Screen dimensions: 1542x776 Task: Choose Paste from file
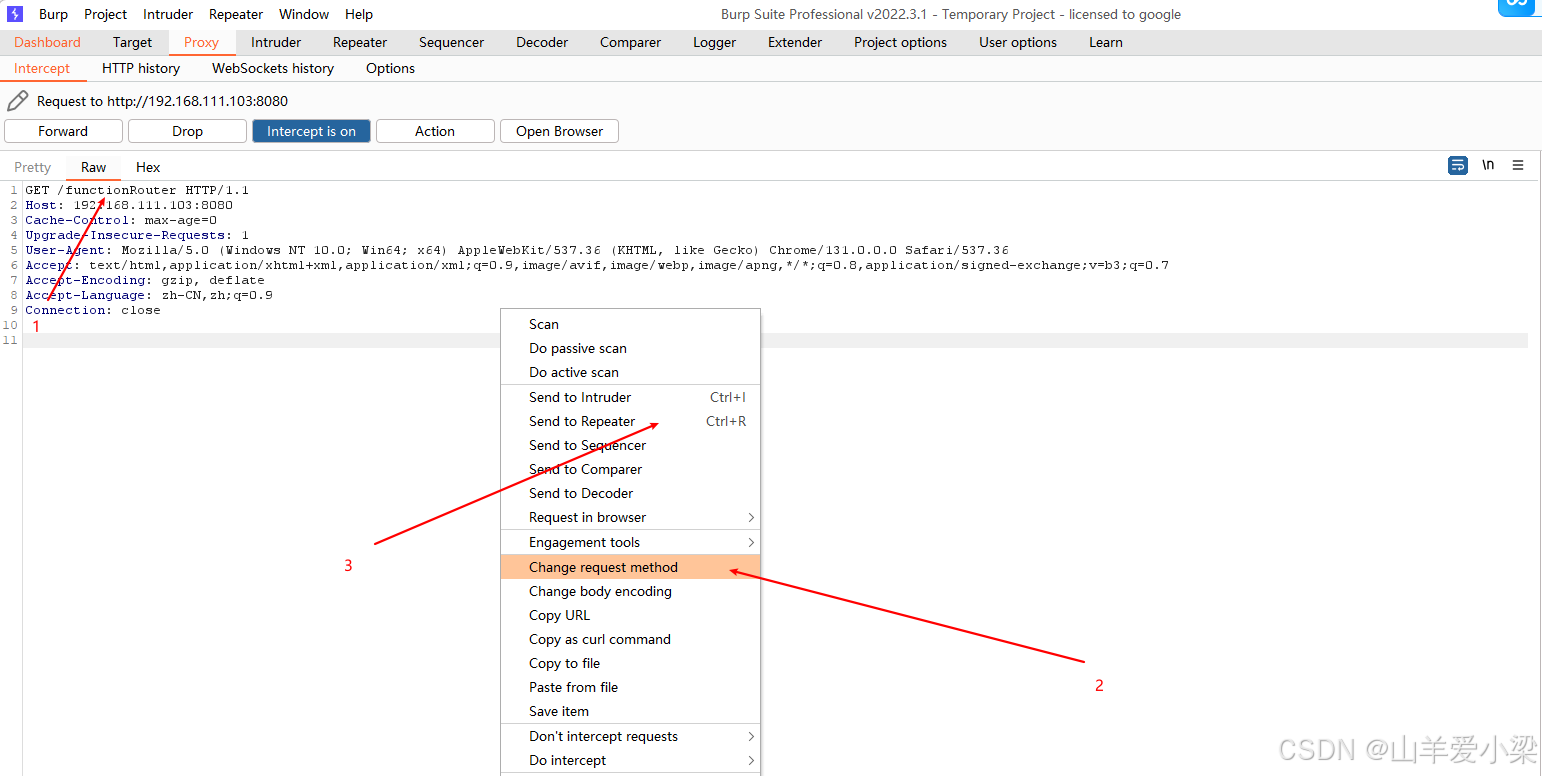click(x=630, y=687)
